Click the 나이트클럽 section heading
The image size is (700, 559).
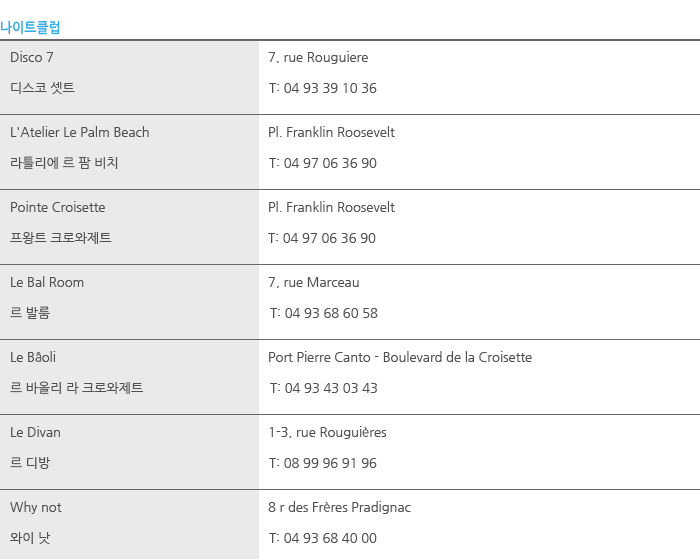click(30, 27)
